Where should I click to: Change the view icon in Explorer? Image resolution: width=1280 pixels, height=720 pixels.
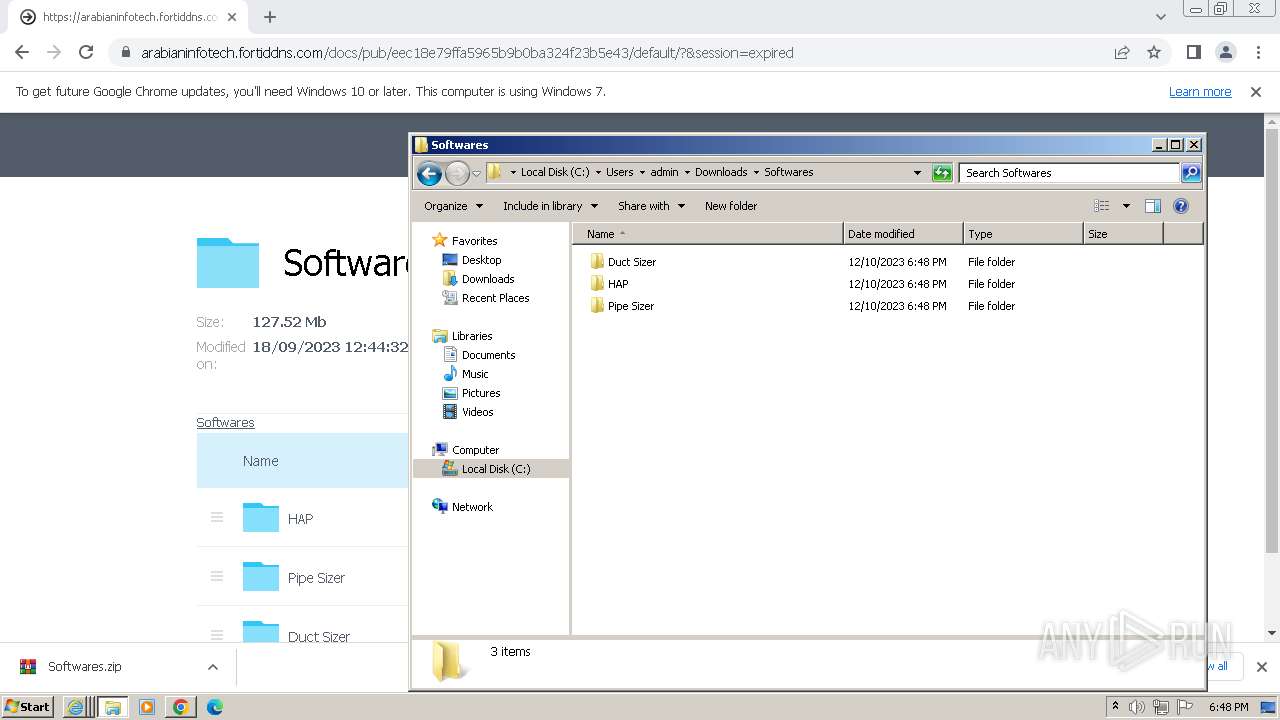click(x=1101, y=206)
